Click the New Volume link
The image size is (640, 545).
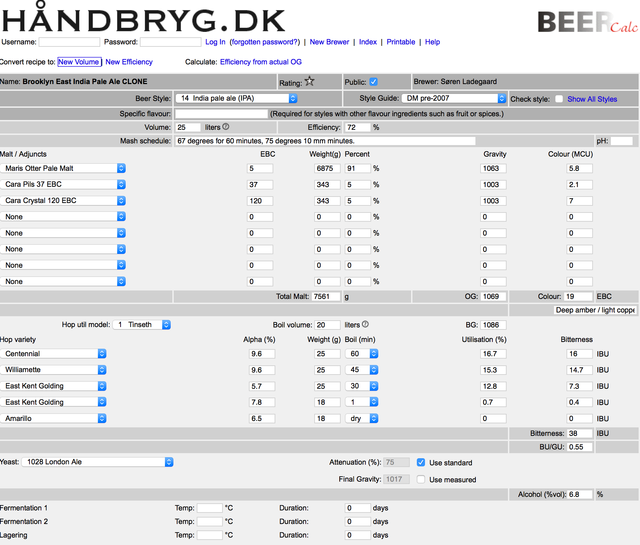[x=79, y=62]
